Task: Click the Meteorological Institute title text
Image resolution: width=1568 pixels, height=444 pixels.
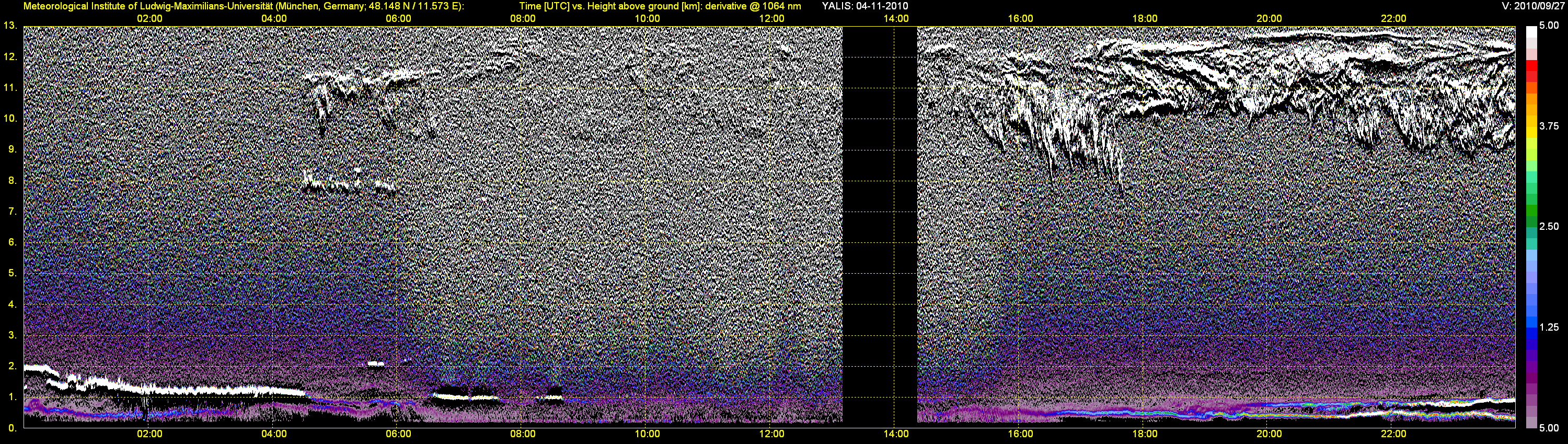Action: click(244, 6)
